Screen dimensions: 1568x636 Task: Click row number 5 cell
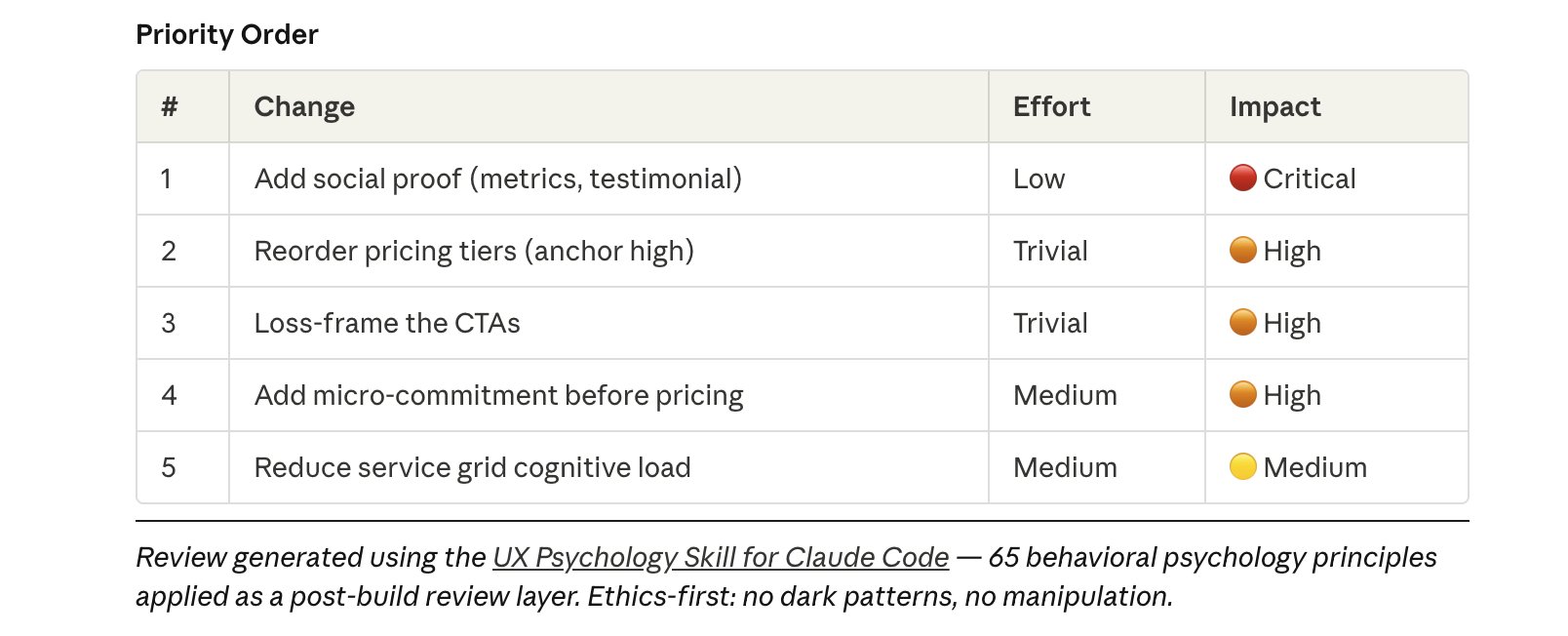coord(169,467)
